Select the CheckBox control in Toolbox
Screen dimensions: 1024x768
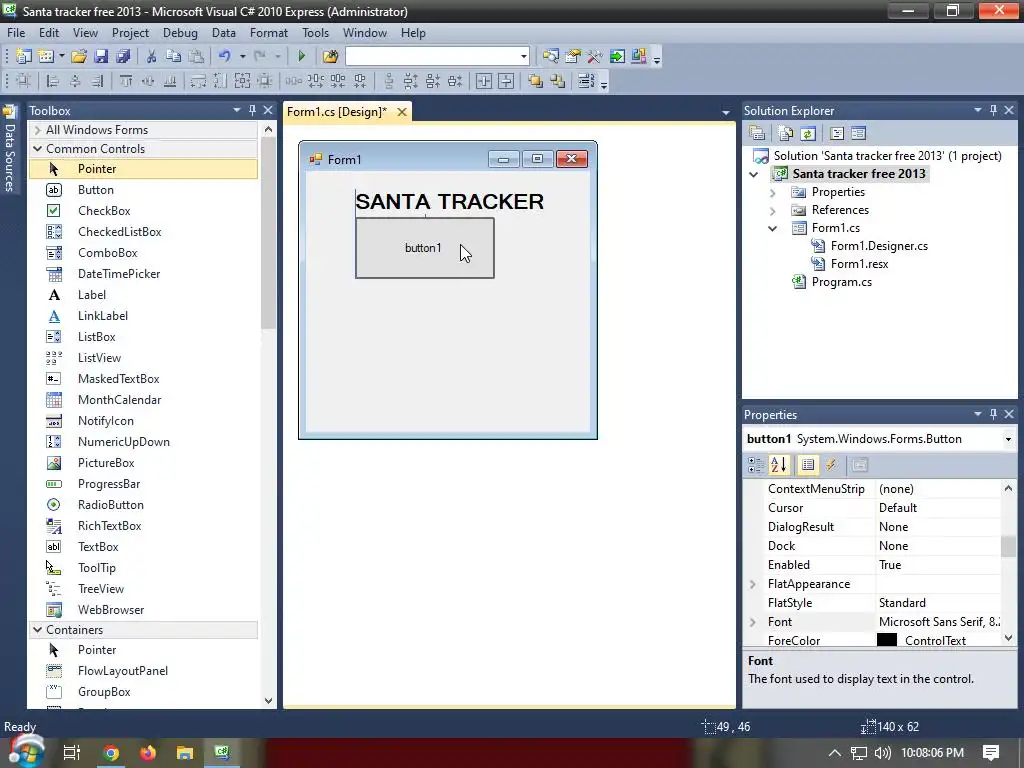pos(104,210)
